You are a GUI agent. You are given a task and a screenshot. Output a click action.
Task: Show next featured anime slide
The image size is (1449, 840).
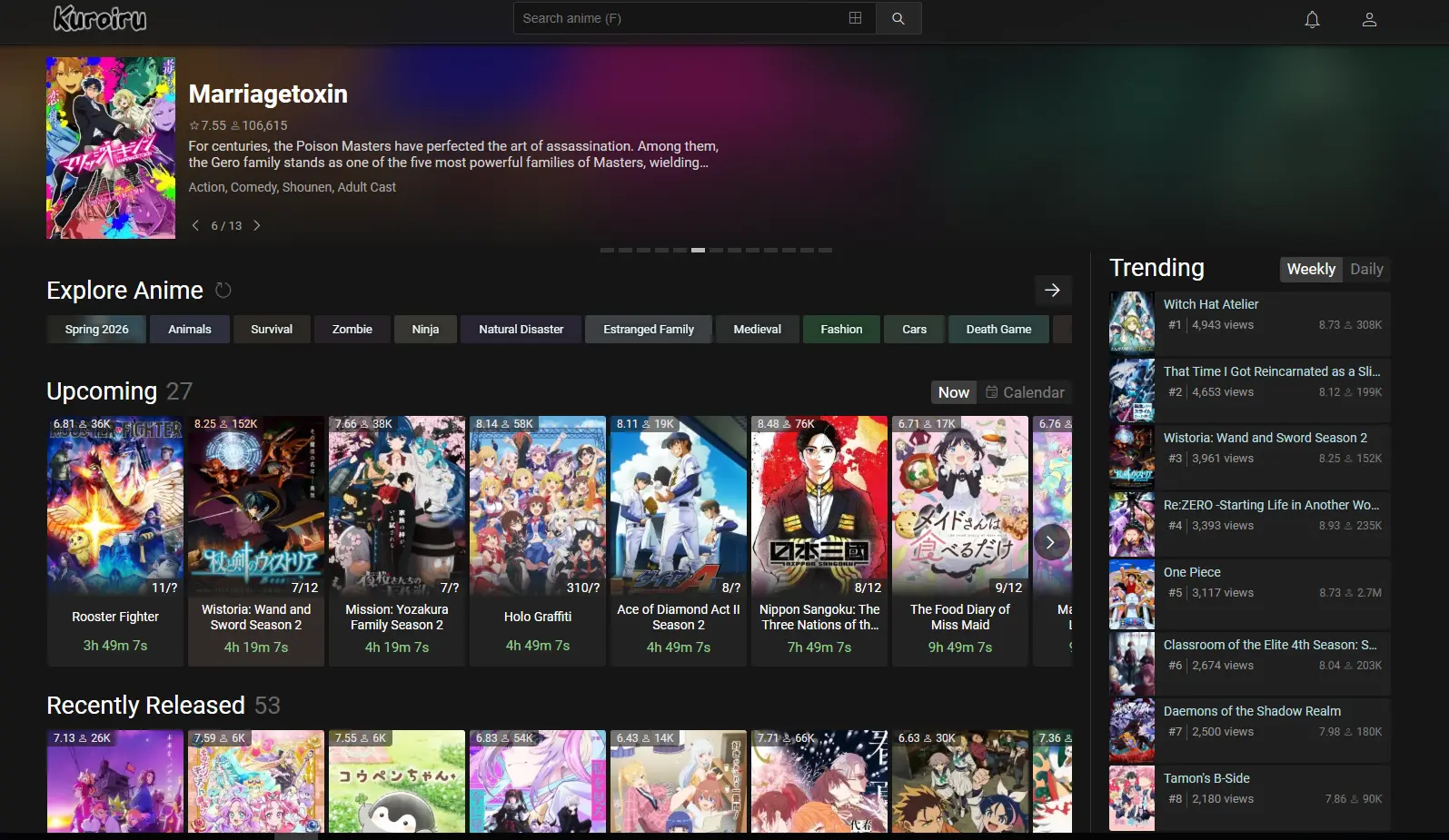click(257, 225)
